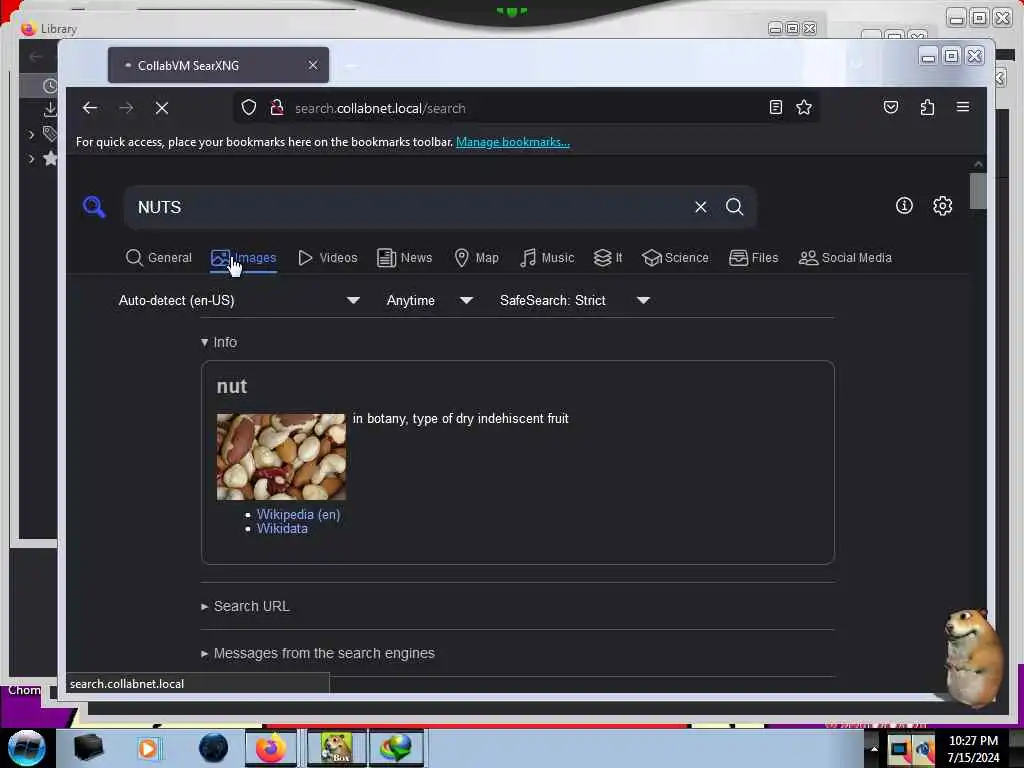
Task: Open the hamster Box taskbar icon
Action: click(336, 748)
